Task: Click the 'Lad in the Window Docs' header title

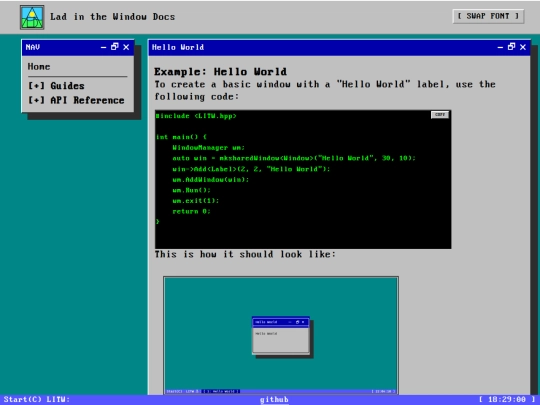Action: (113, 17)
